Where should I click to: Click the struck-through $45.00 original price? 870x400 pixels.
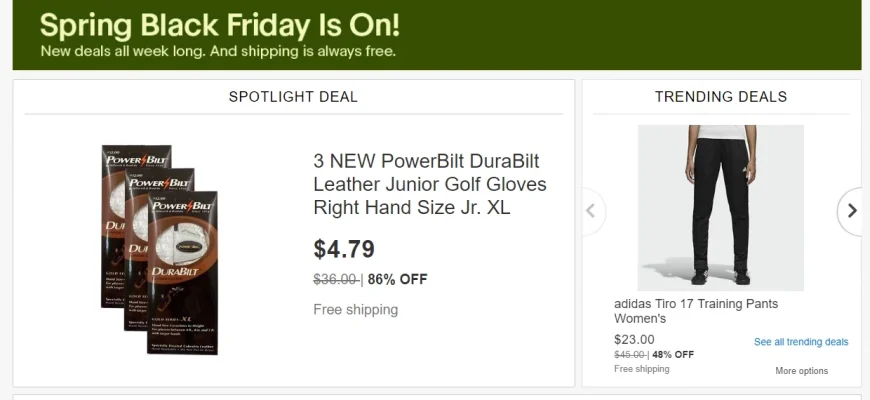tap(629, 355)
